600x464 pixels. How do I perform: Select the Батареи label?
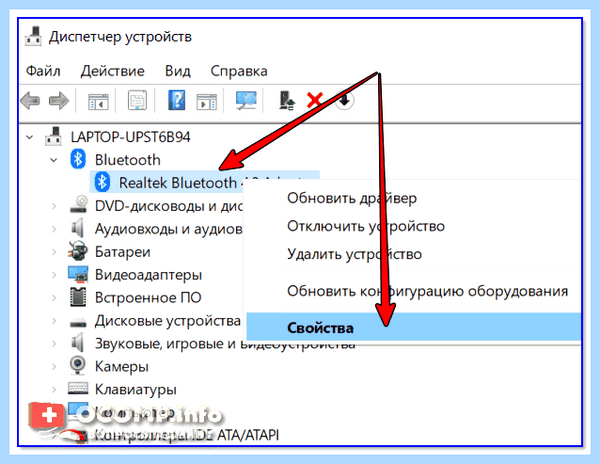pyautogui.click(x=122, y=252)
